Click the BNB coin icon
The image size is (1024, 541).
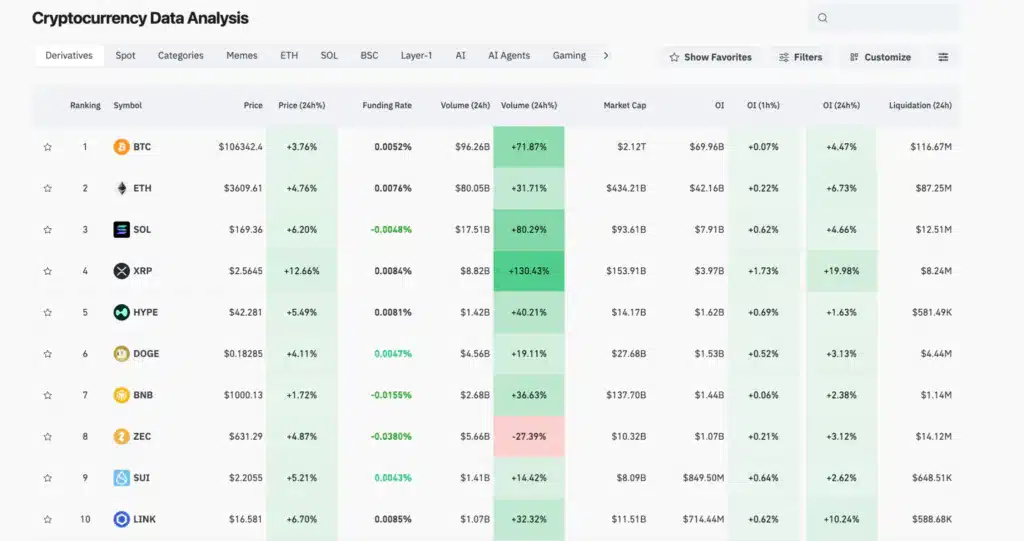121,395
